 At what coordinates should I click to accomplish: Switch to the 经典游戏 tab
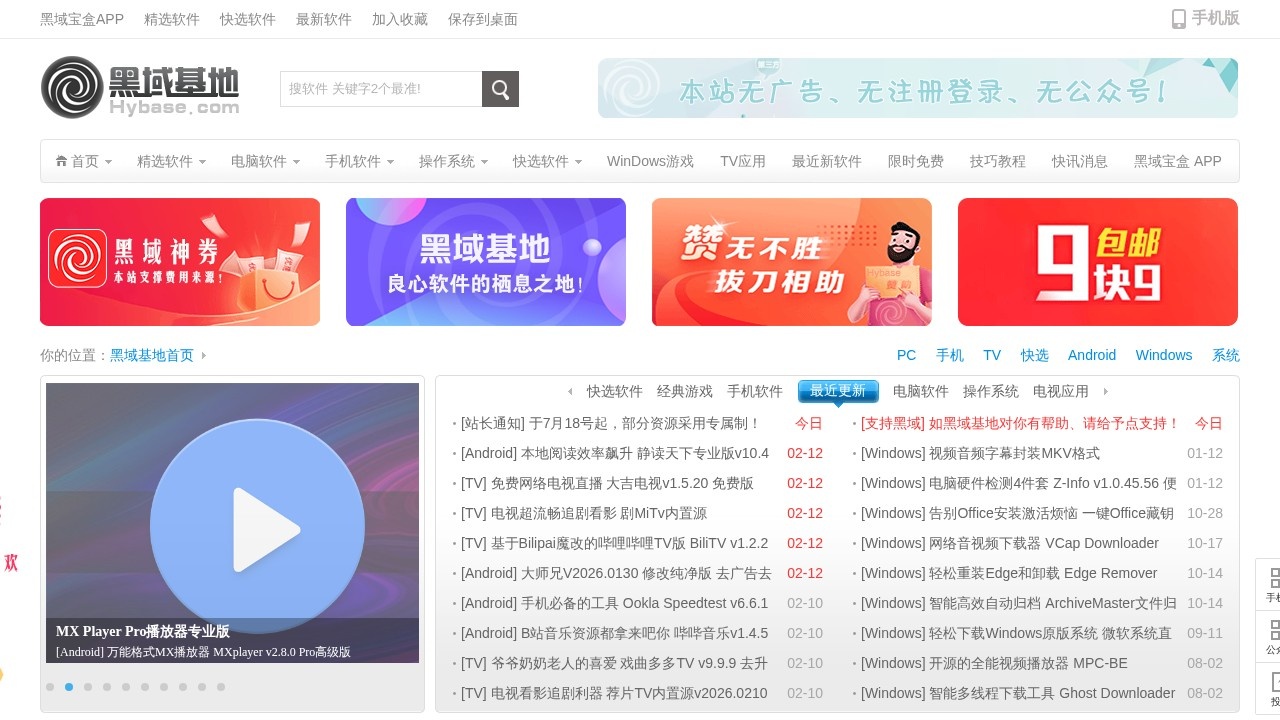(685, 391)
